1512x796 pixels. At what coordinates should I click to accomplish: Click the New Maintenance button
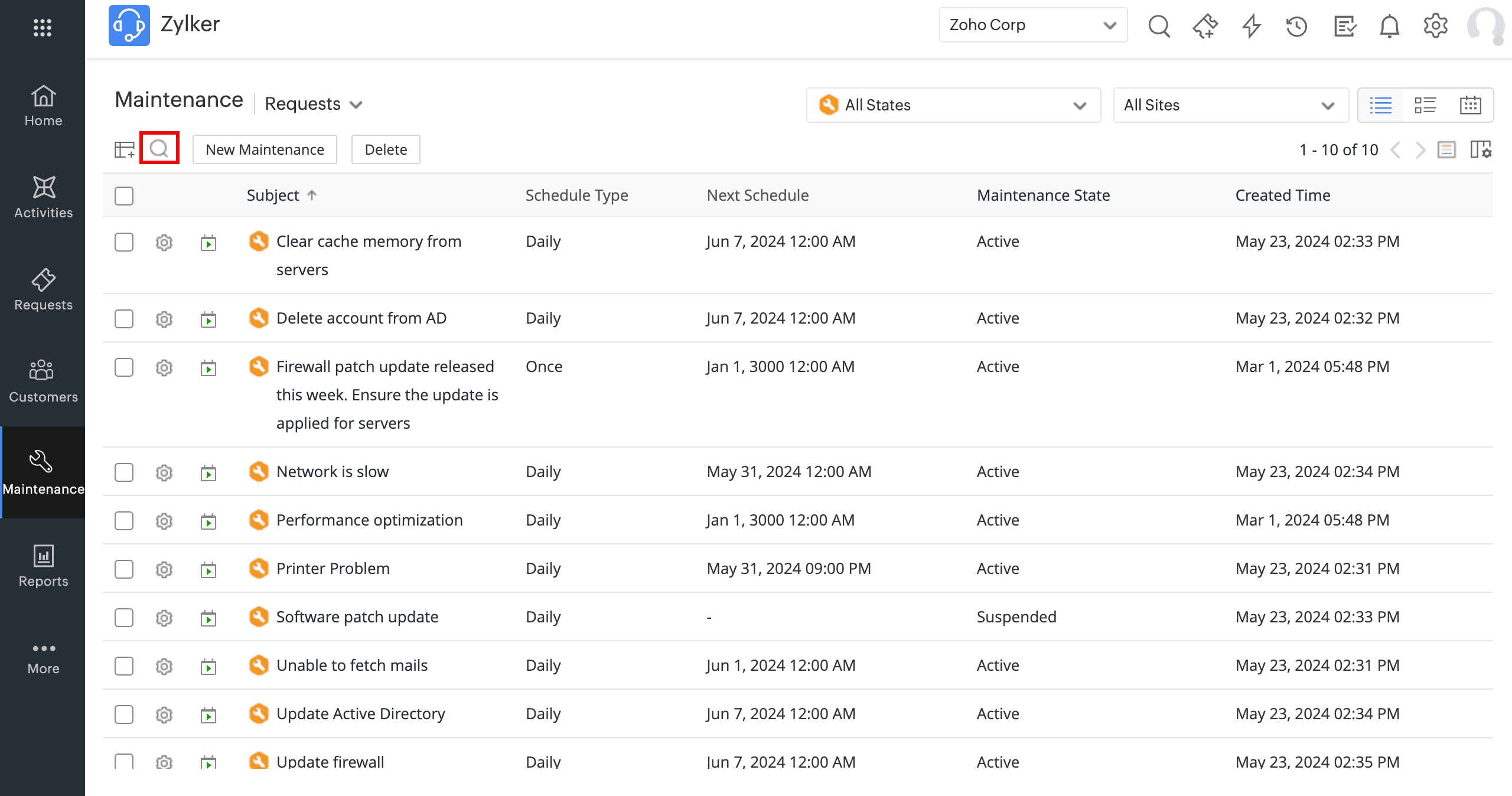point(265,149)
